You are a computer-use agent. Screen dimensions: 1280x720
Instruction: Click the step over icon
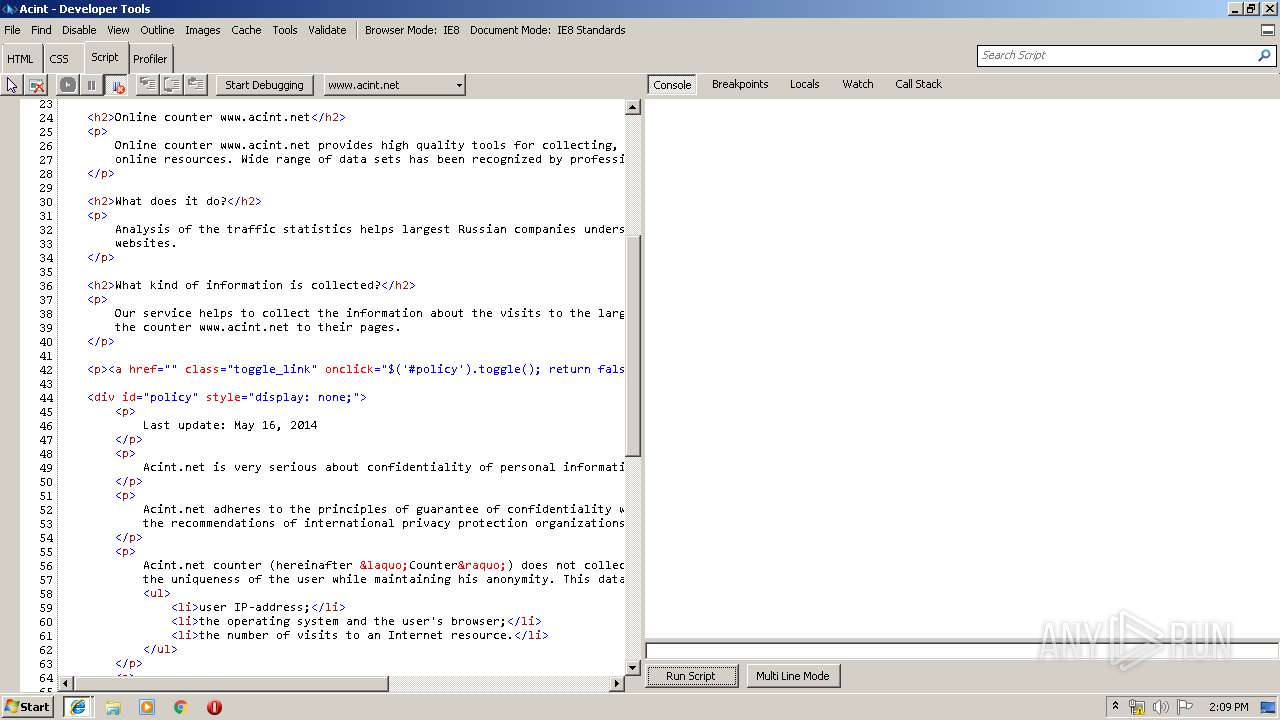(172, 85)
